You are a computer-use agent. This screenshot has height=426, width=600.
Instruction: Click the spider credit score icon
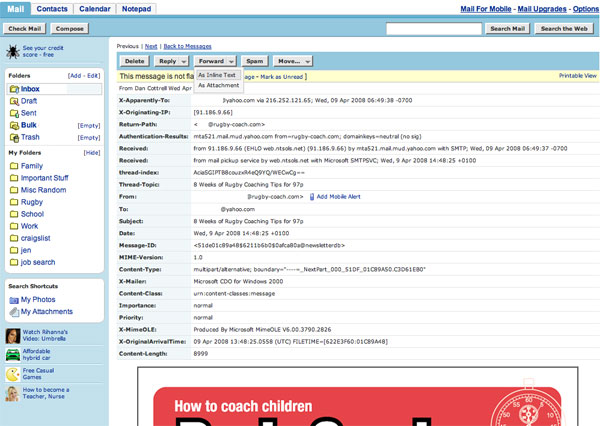(13, 51)
